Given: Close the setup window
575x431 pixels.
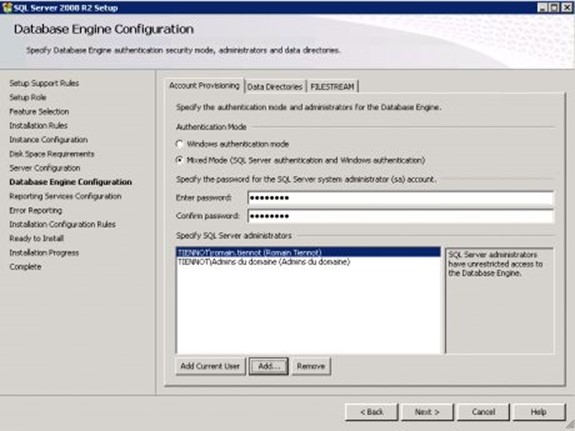Looking at the screenshot, I should click(x=567, y=7).
